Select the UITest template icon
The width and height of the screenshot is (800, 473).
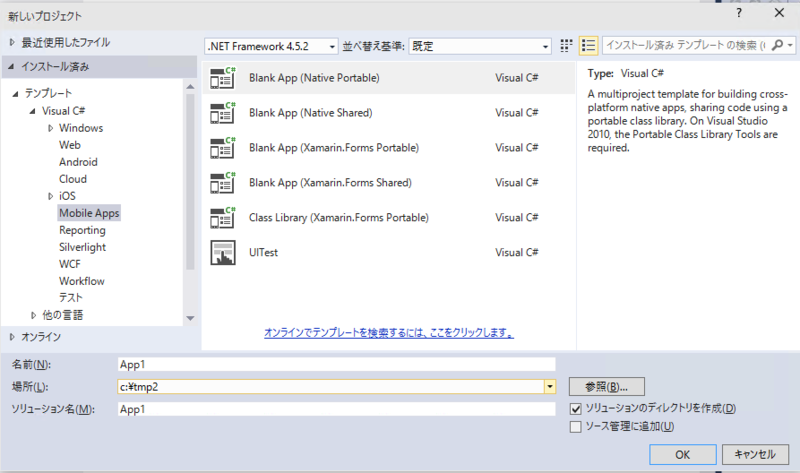pyautogui.click(x=223, y=253)
